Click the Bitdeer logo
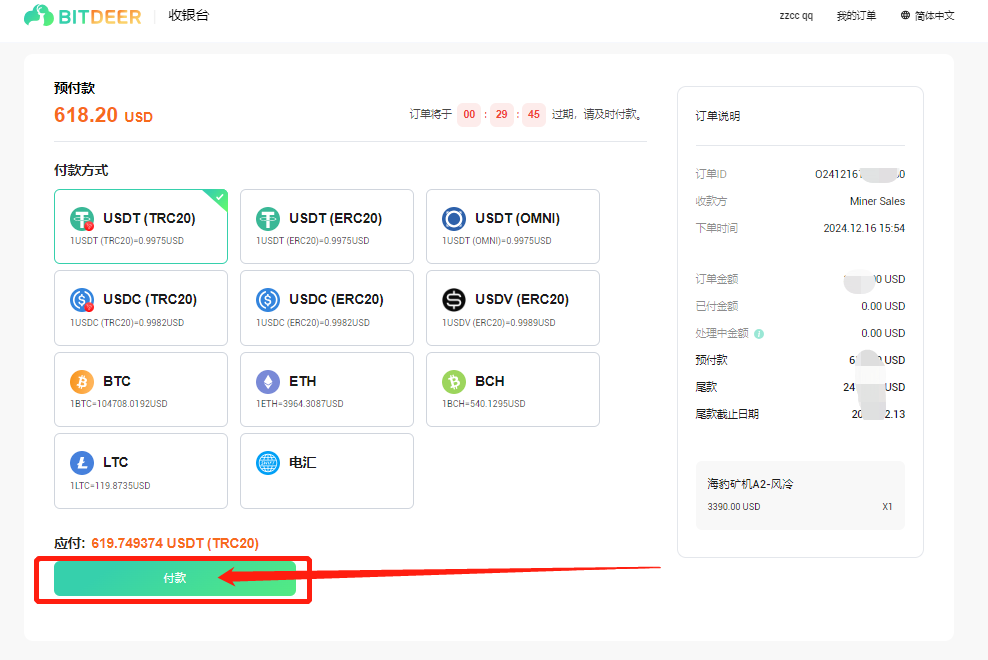988x660 pixels. click(83, 16)
